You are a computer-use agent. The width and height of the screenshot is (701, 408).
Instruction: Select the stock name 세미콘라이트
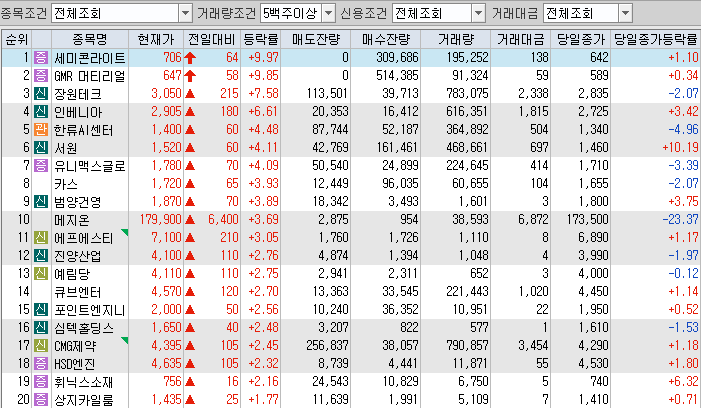tap(90, 58)
